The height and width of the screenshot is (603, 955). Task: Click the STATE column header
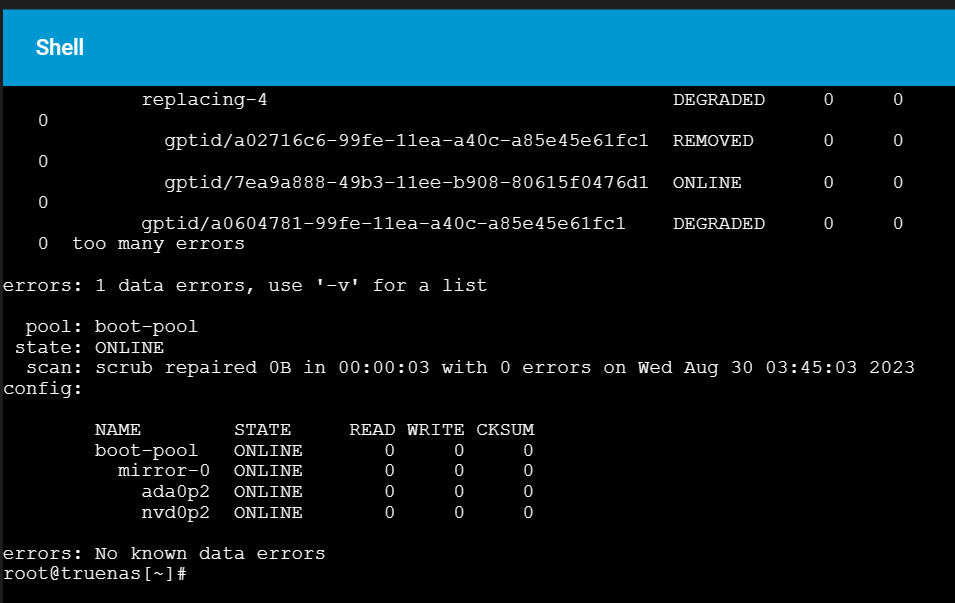click(263, 429)
